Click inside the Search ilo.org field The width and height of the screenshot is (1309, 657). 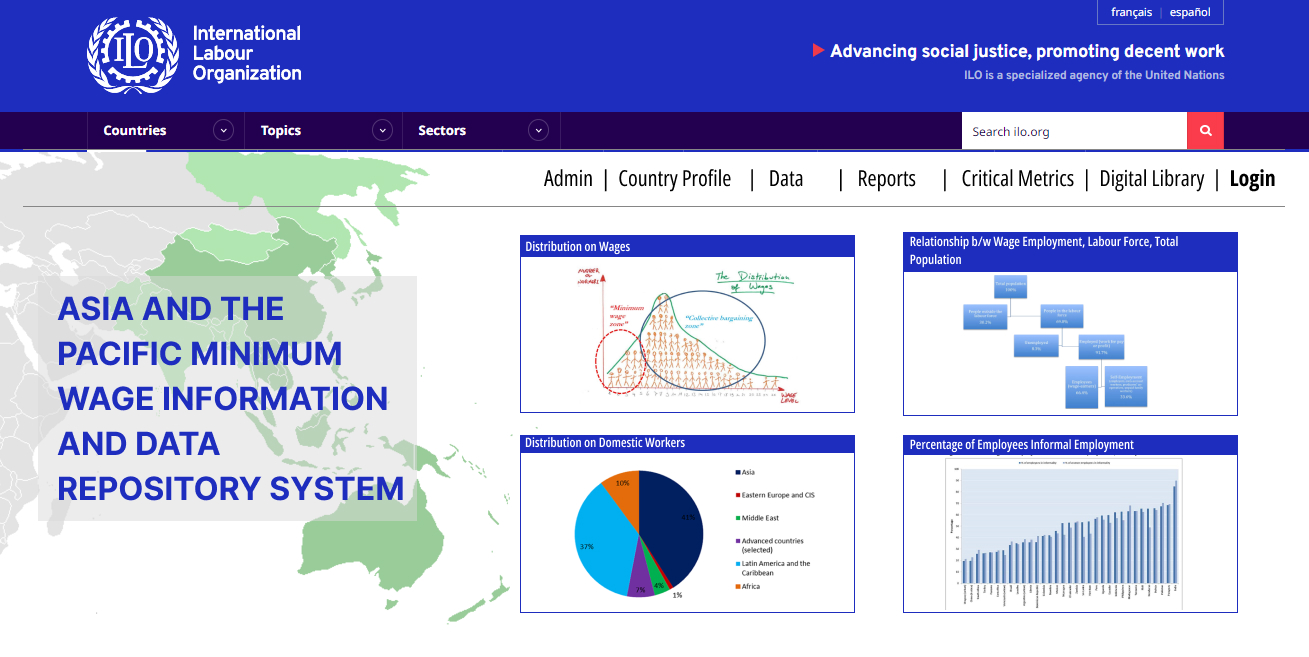(x=1073, y=131)
